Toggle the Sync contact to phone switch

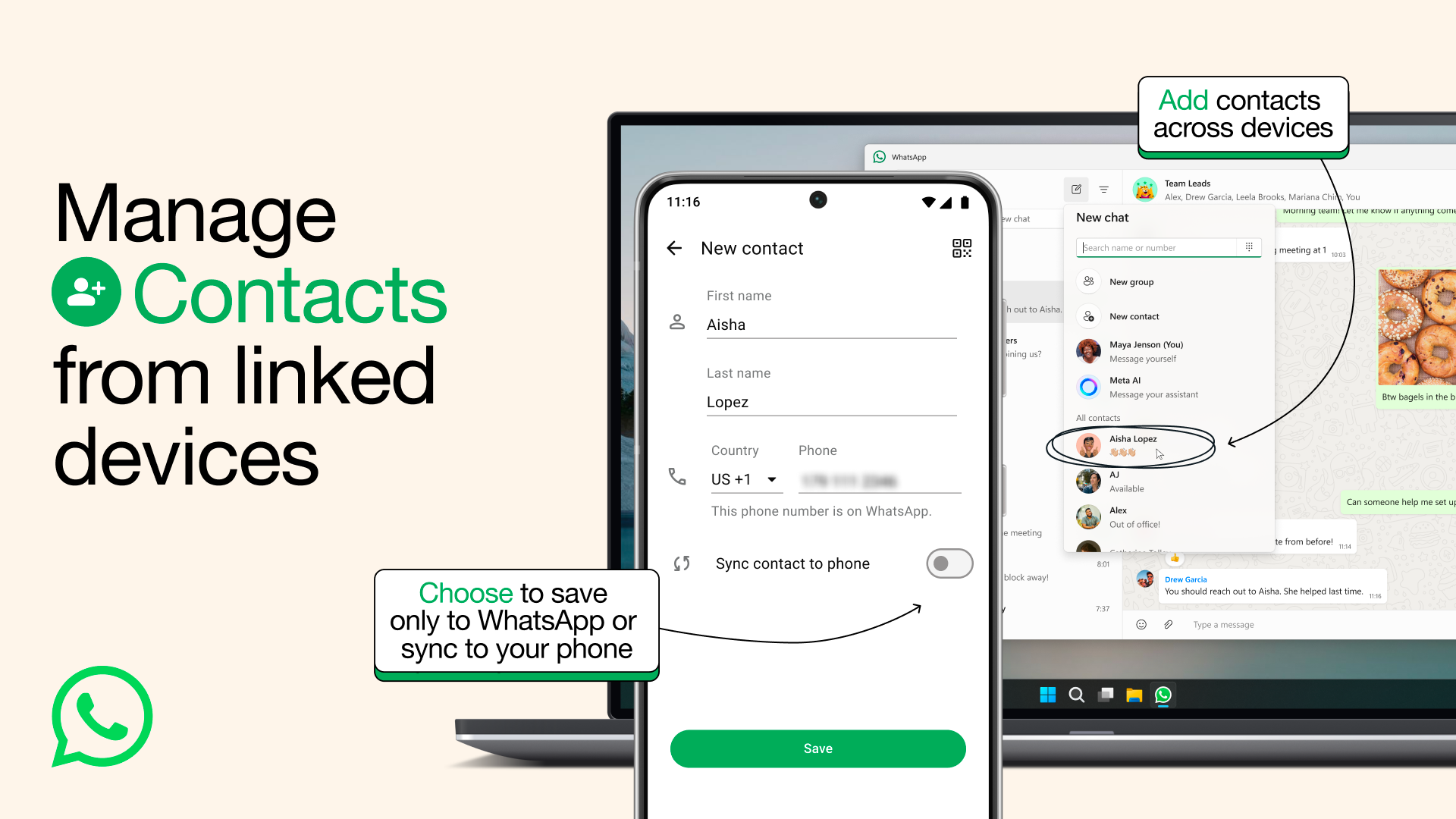click(x=948, y=563)
